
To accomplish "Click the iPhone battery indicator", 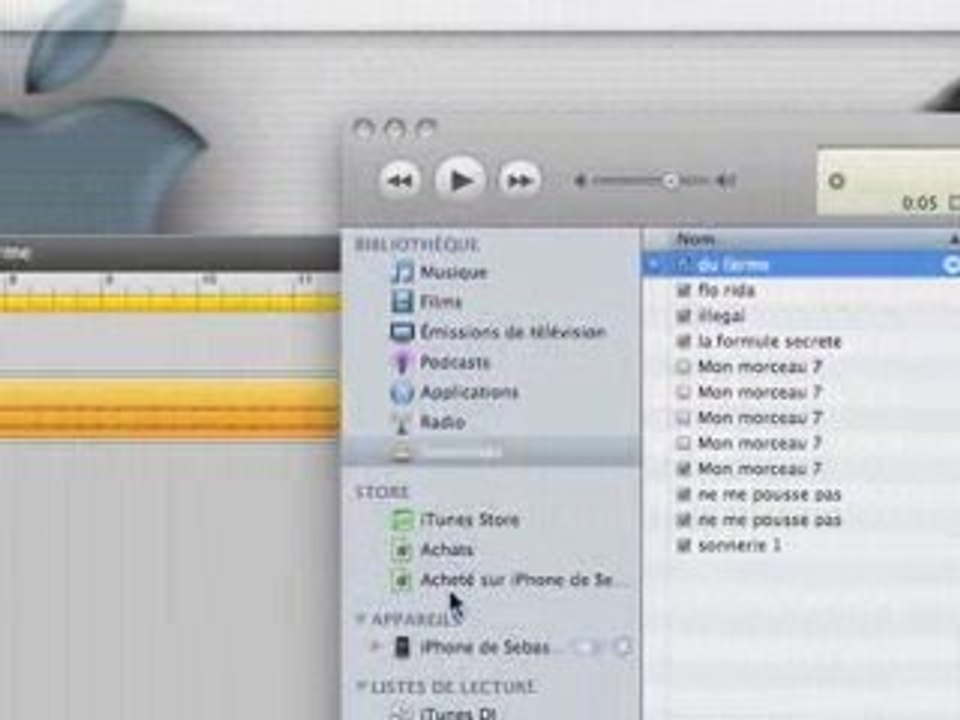I will tap(587, 647).
